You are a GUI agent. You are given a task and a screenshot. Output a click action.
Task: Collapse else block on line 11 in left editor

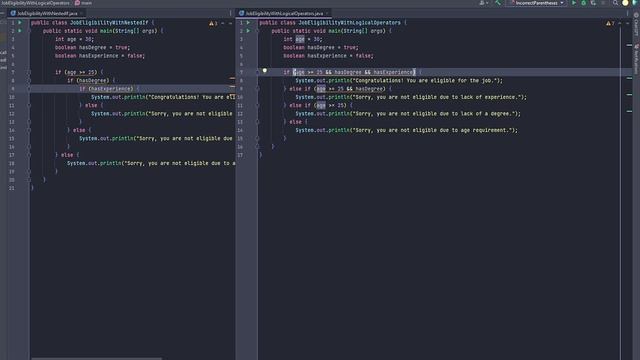[x=29, y=106]
